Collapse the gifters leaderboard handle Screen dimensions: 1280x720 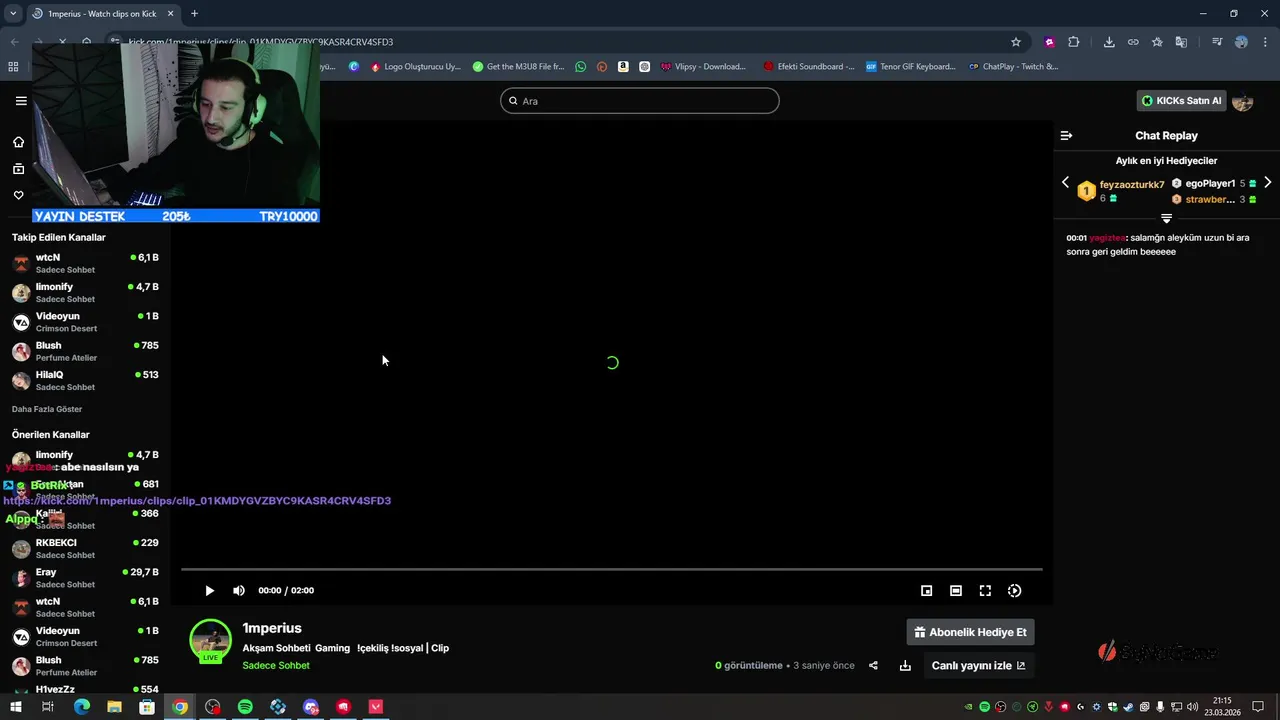[1166, 218]
